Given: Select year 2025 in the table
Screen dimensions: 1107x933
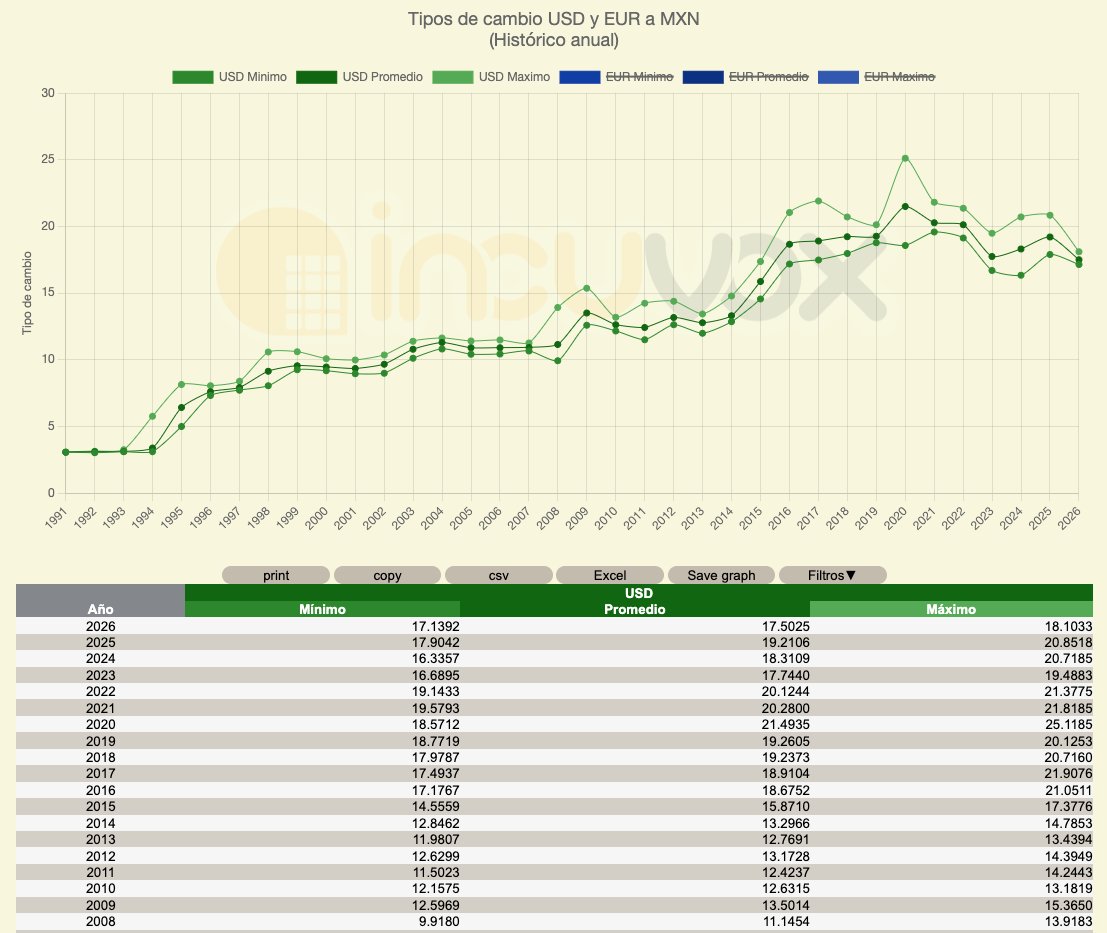Looking at the screenshot, I should click(x=100, y=642).
